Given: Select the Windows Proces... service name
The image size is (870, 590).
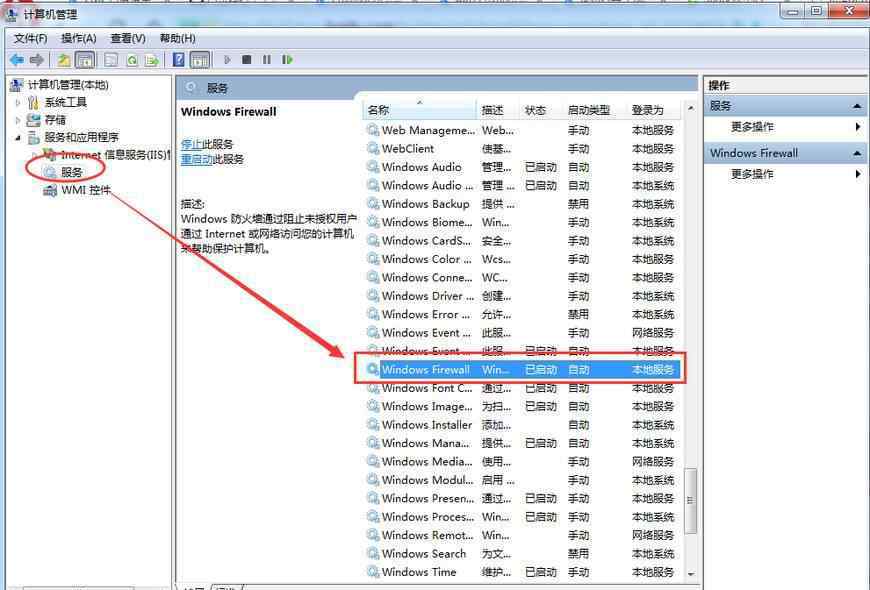Looking at the screenshot, I should 428,517.
